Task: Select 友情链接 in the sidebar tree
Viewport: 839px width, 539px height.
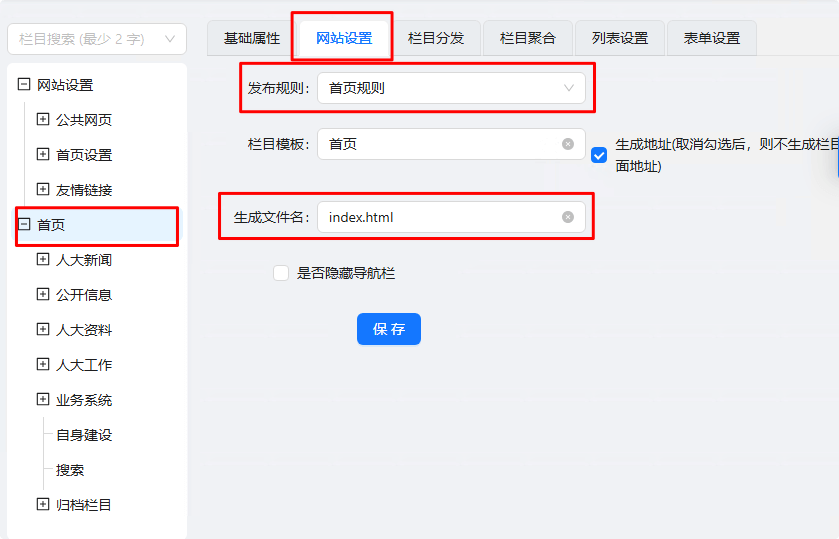Action: point(84,190)
